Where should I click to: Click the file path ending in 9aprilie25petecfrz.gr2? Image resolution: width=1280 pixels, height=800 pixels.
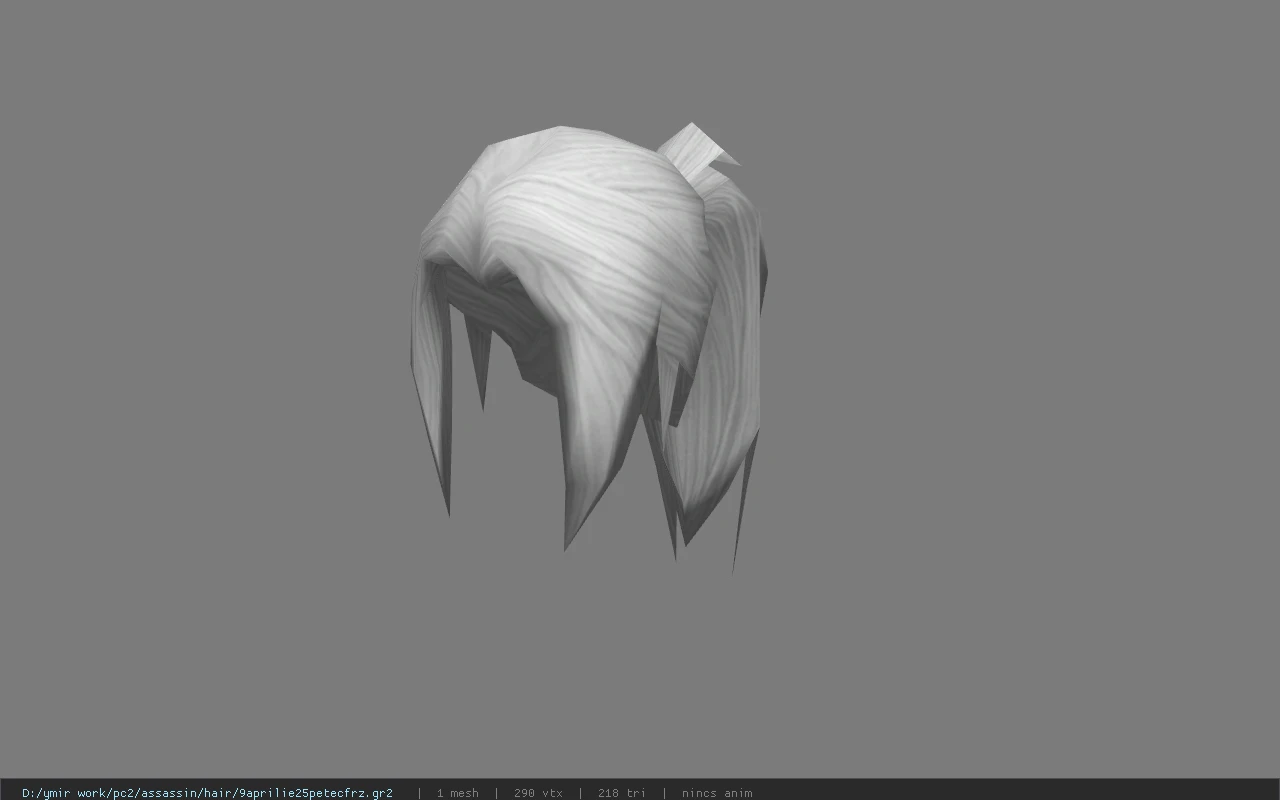[207, 793]
